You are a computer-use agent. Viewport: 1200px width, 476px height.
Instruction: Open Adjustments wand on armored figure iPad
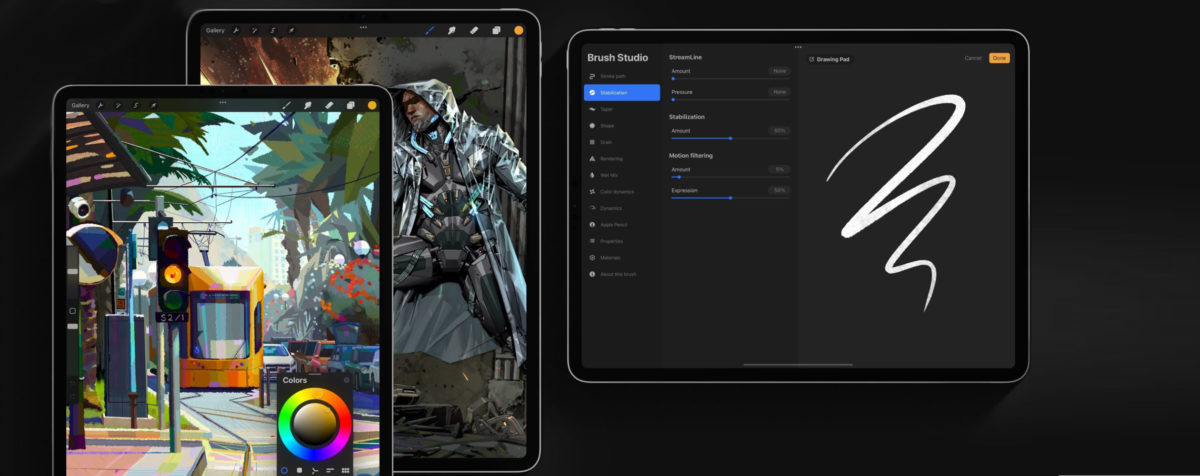coord(254,30)
